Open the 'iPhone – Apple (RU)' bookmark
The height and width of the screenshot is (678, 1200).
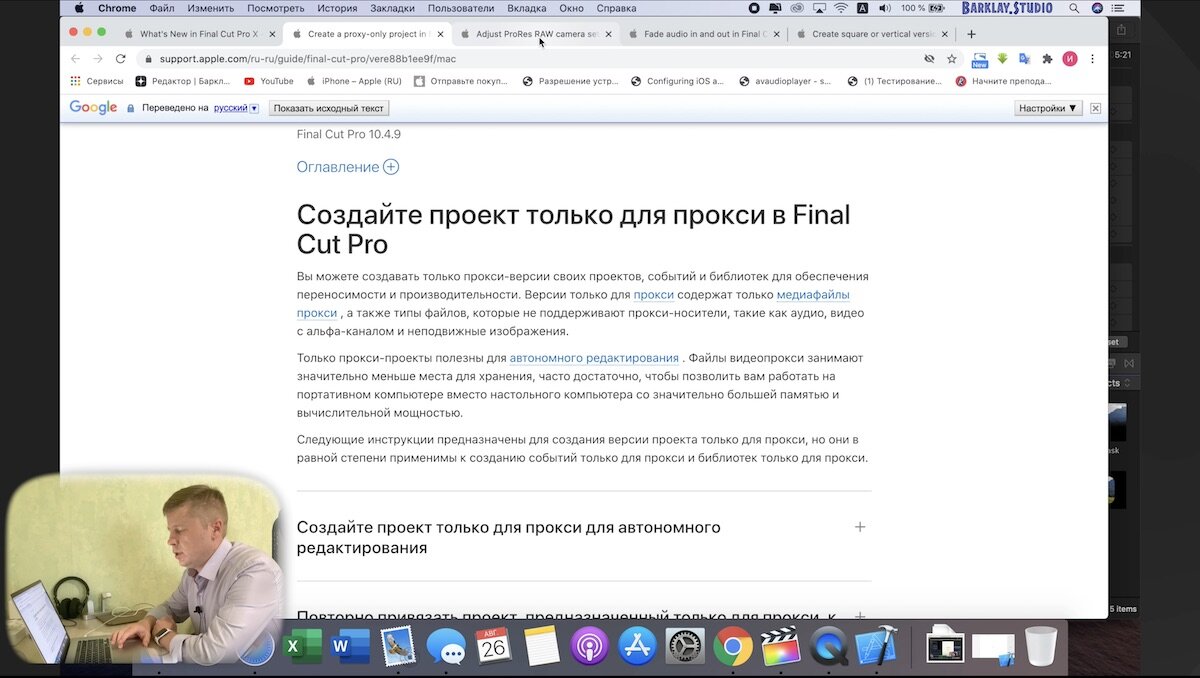pyautogui.click(x=354, y=81)
